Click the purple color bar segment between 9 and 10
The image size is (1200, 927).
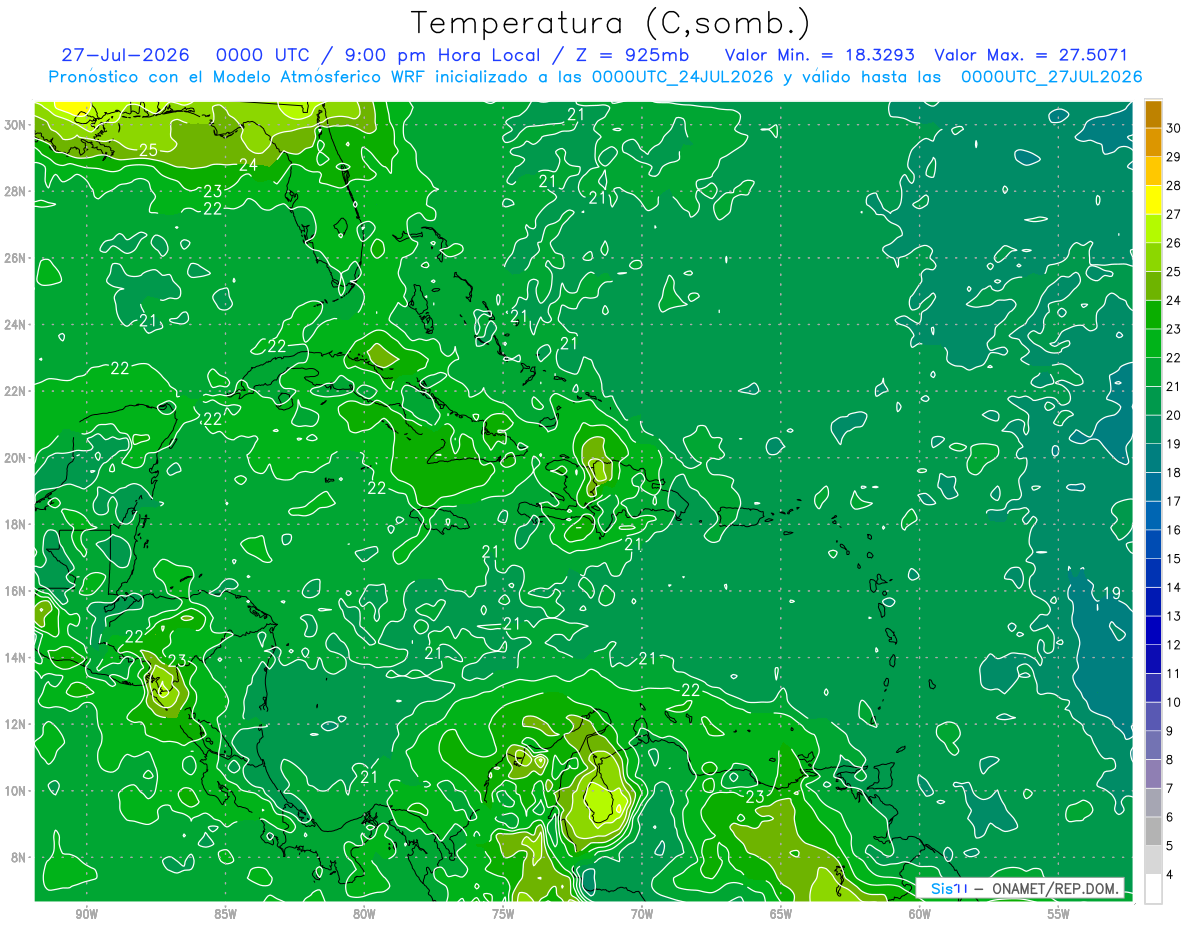tap(1153, 717)
